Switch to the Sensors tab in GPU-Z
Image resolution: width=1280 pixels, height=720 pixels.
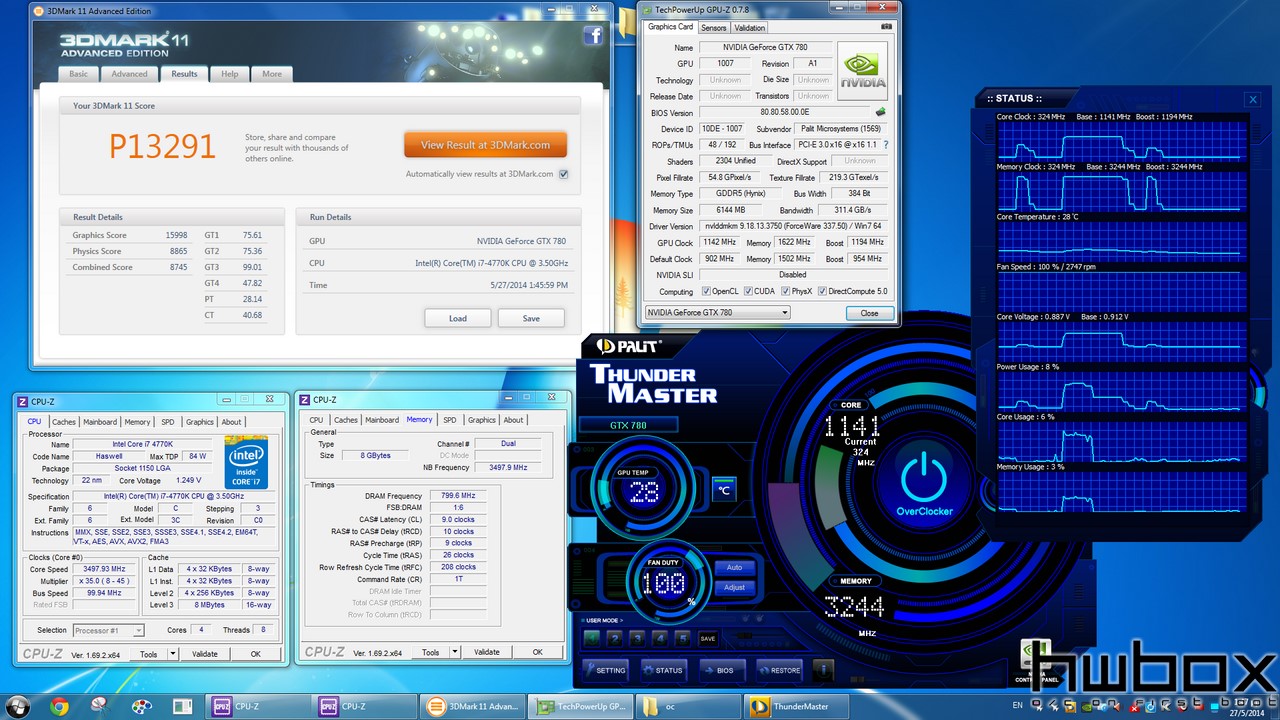713,28
